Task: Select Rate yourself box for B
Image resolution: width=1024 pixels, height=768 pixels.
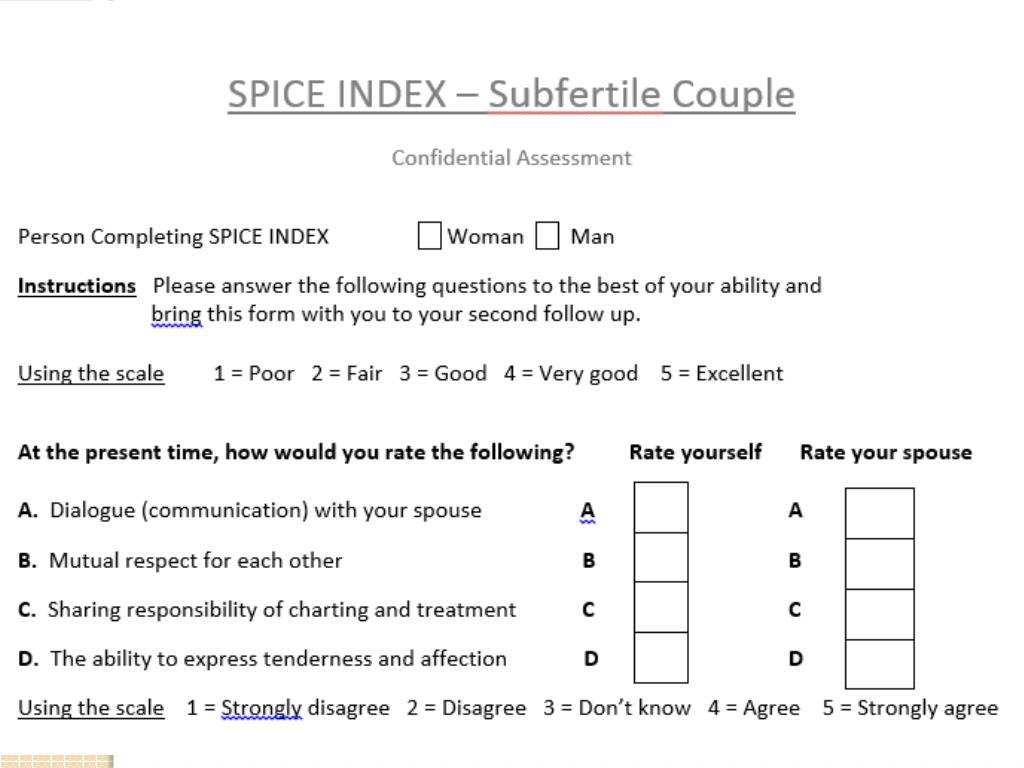Action: 661,557
